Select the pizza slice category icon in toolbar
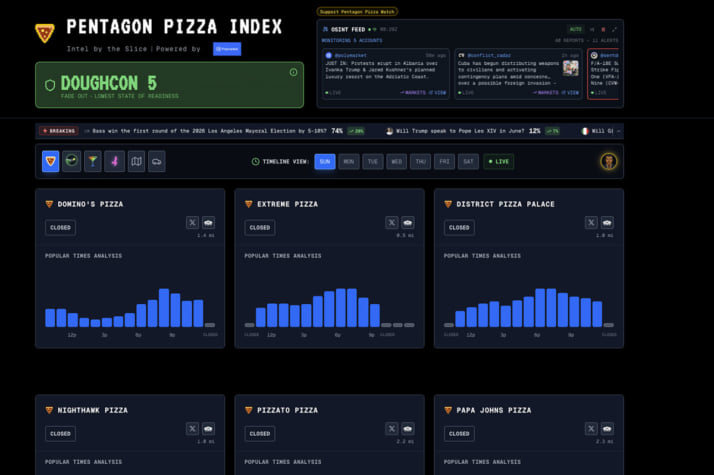The height and width of the screenshot is (475, 714). [51, 161]
